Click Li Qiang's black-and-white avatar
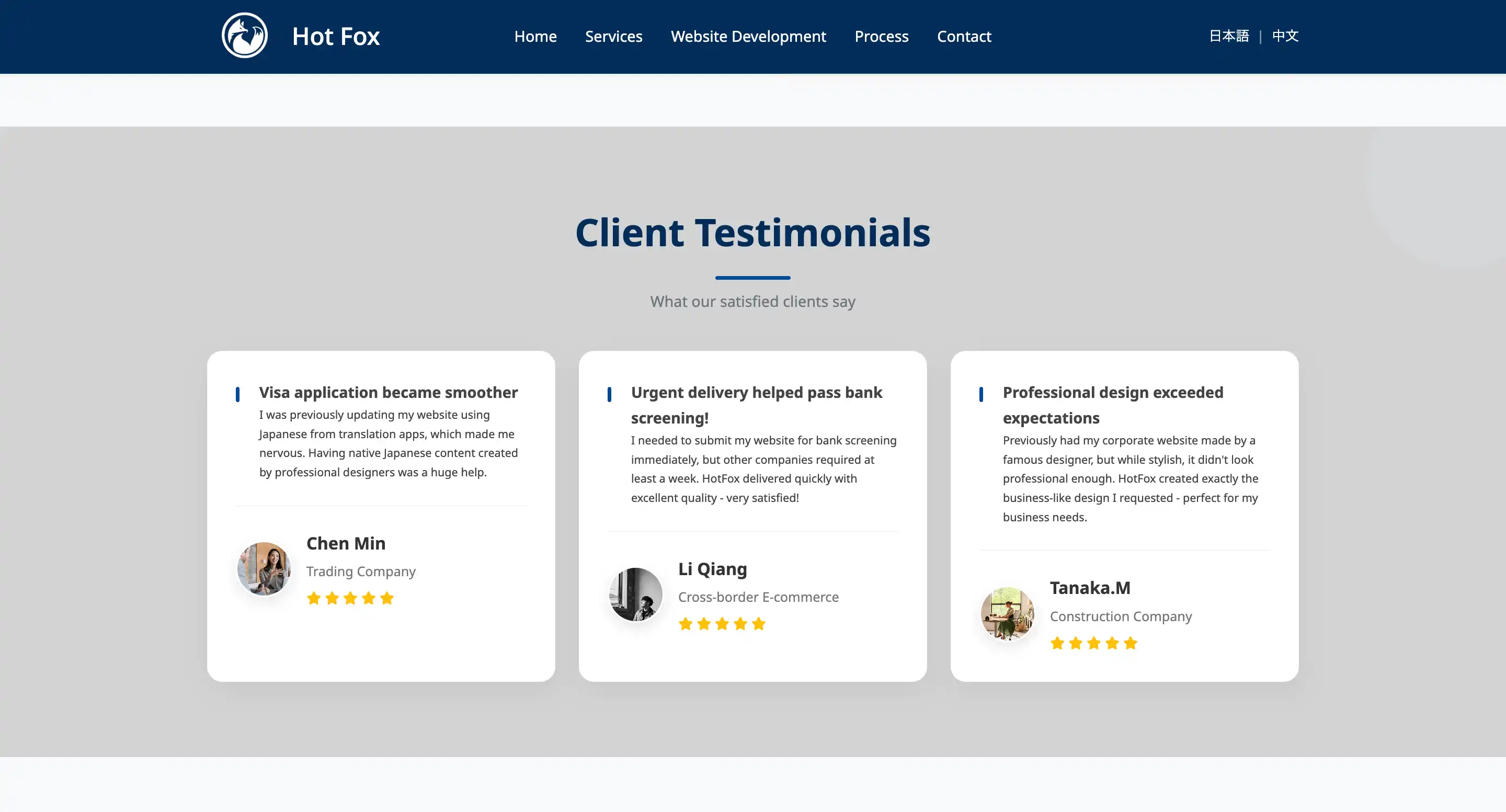 [x=635, y=594]
